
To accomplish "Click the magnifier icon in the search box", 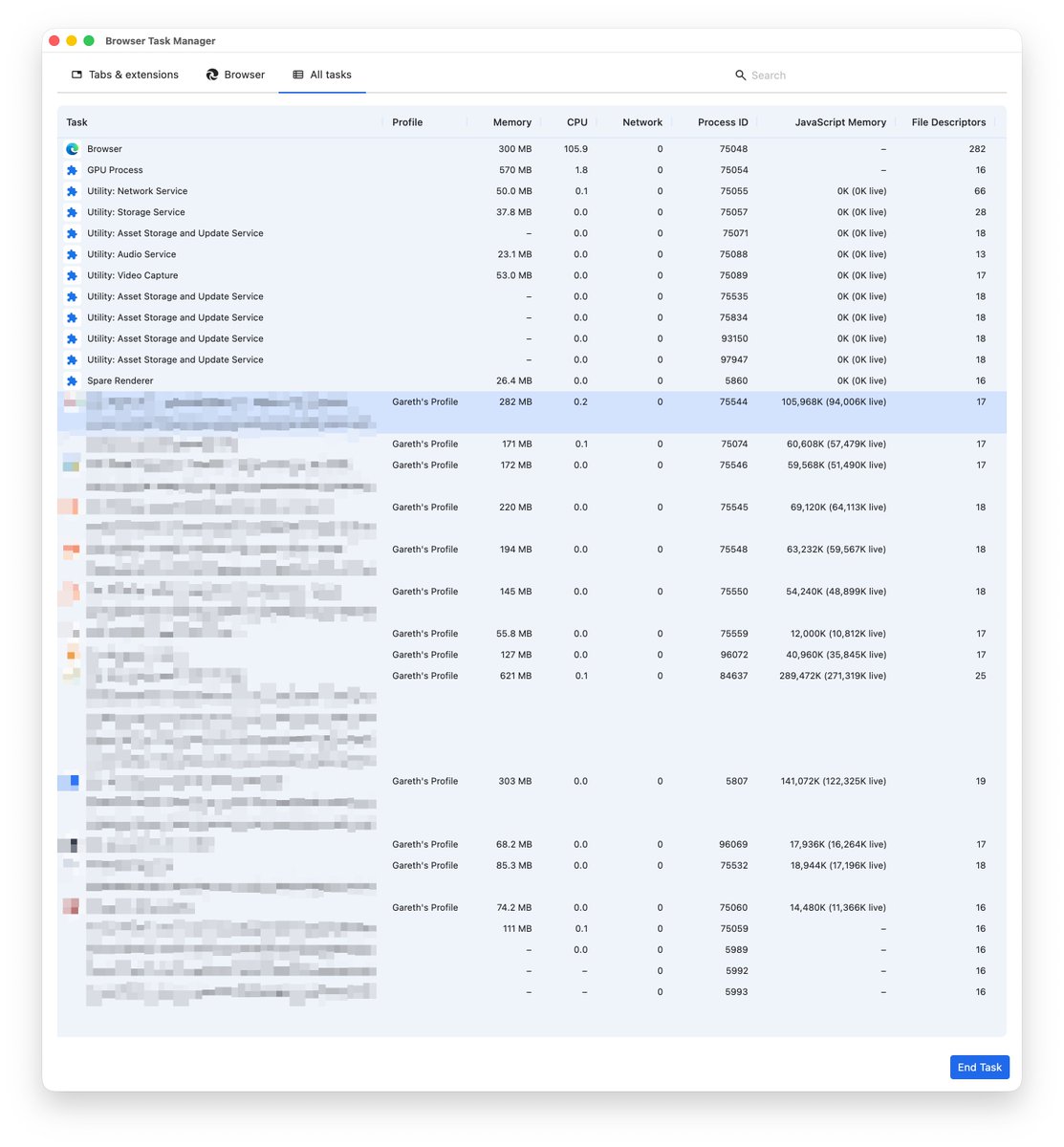I will click(740, 75).
